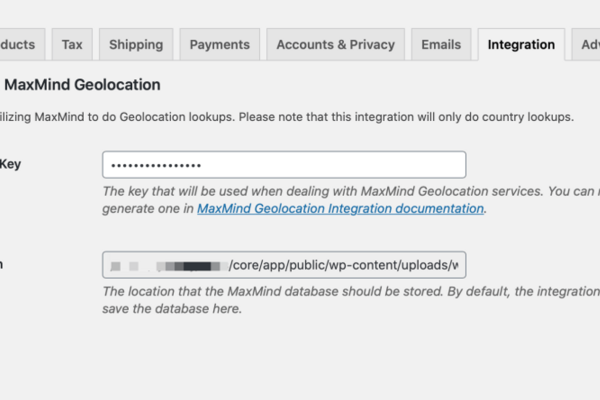This screenshot has width=600, height=400.
Task: Click the truncated database path label
Action: pos(2,264)
